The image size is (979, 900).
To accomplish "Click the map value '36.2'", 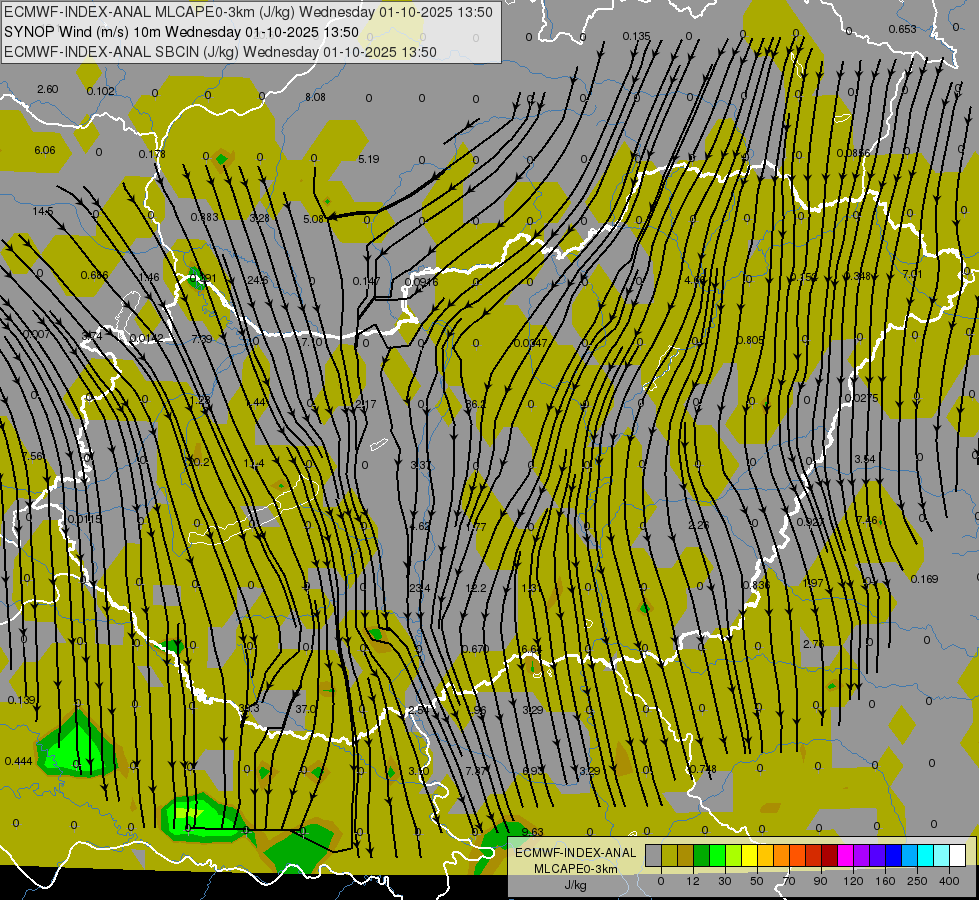I will (476, 404).
